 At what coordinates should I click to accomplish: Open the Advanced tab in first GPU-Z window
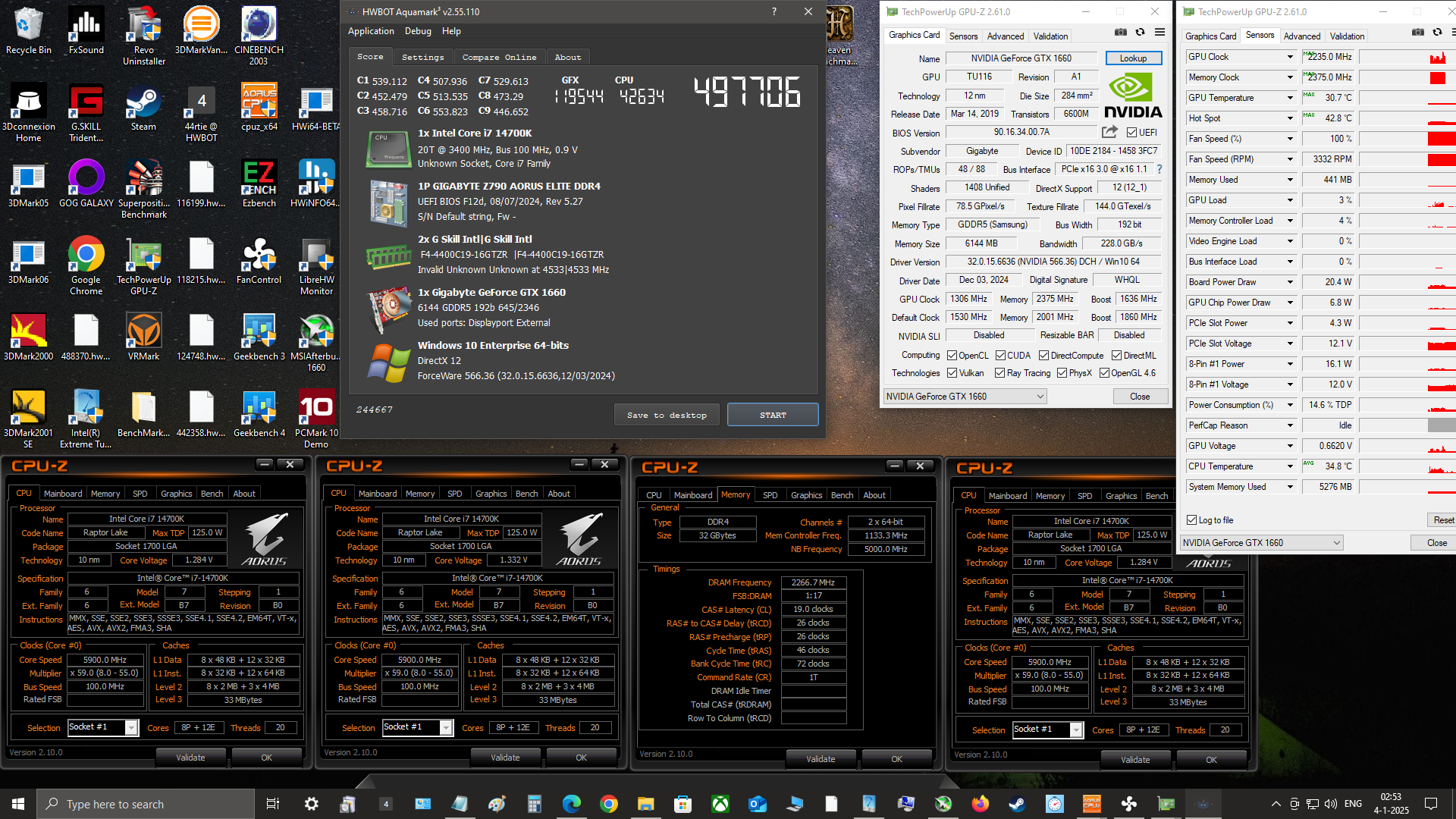[x=1005, y=36]
